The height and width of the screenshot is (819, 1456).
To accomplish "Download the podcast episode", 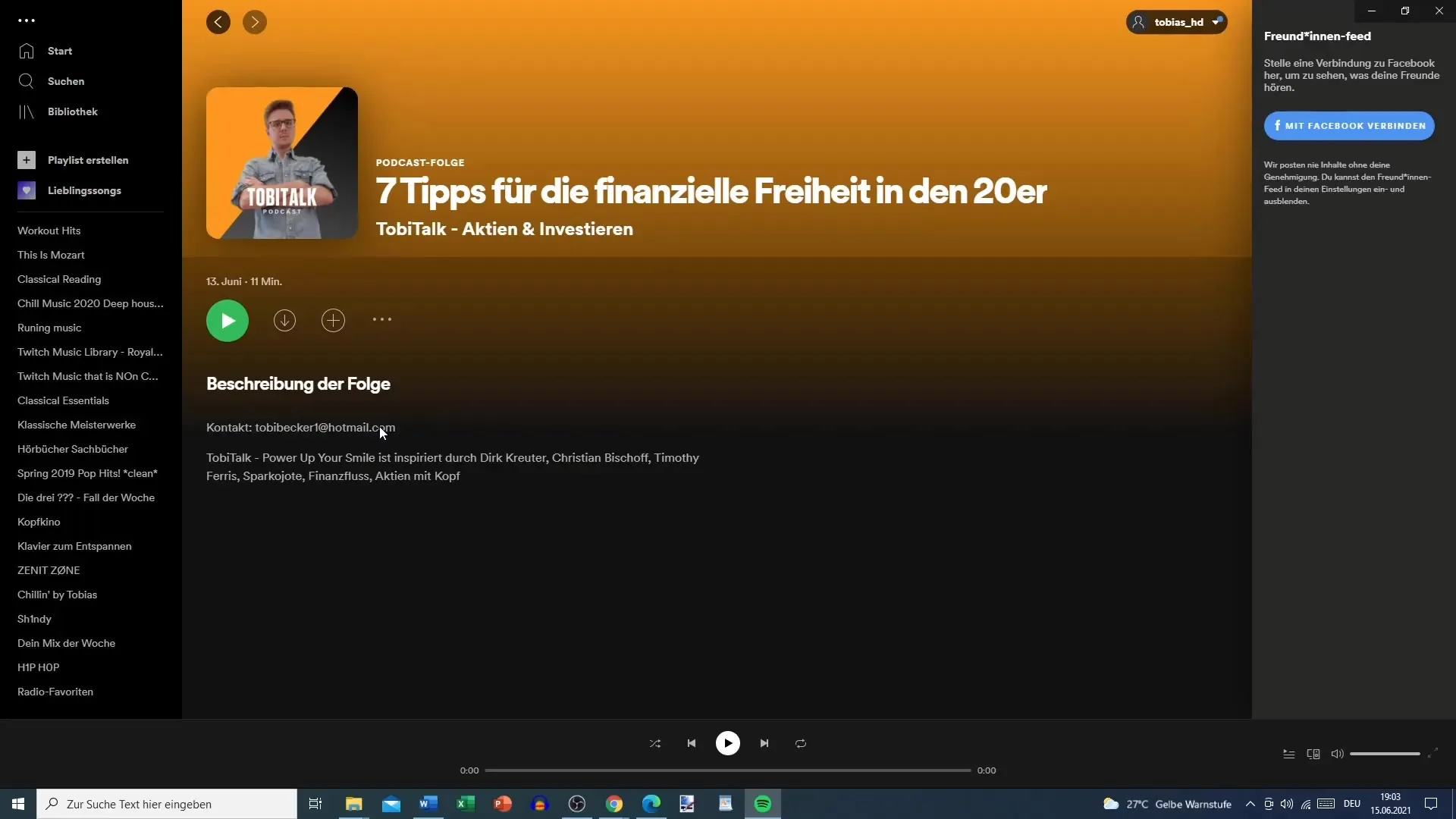I will point(284,321).
